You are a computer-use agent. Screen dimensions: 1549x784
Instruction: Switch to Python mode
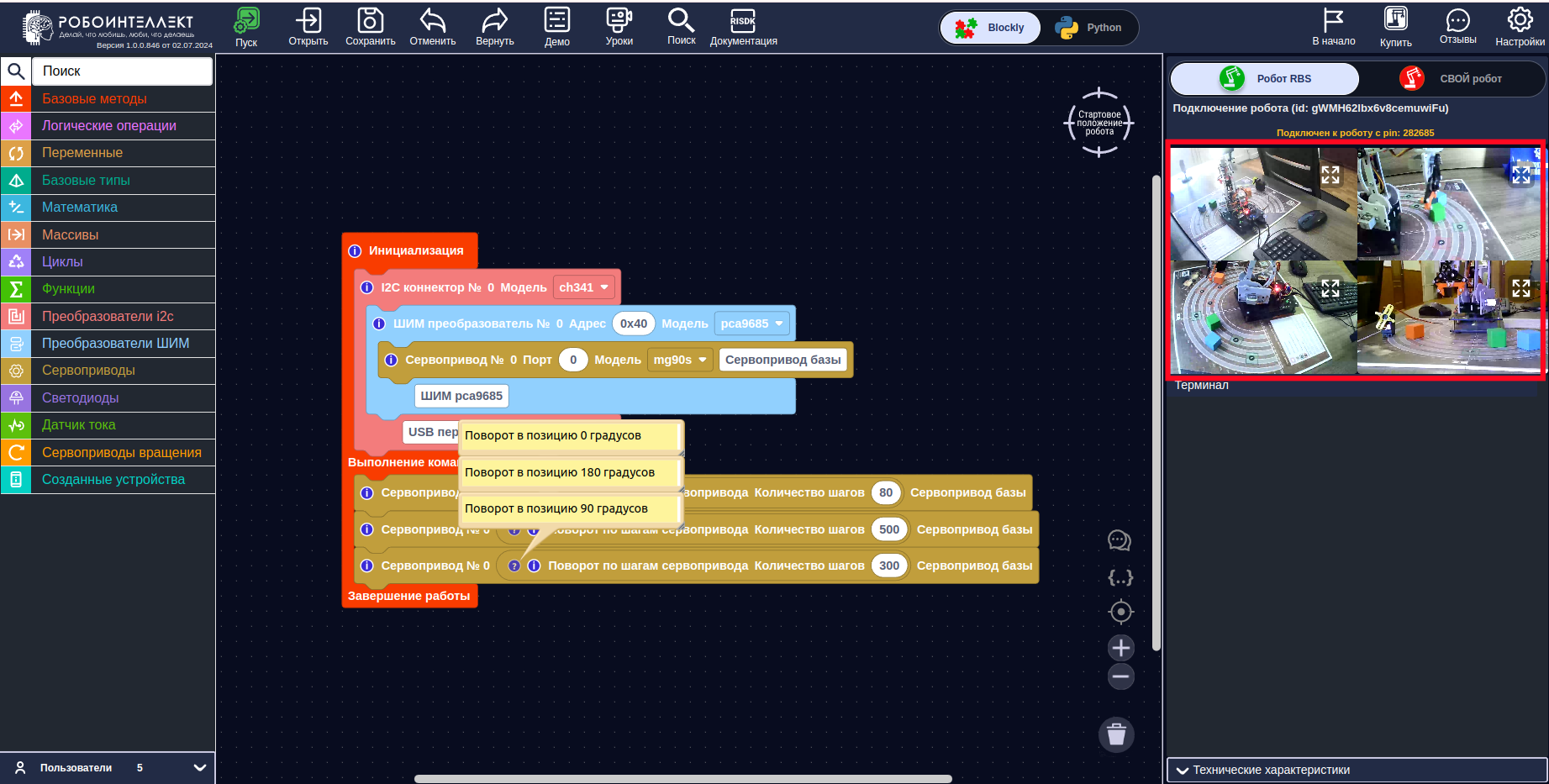click(x=1089, y=28)
